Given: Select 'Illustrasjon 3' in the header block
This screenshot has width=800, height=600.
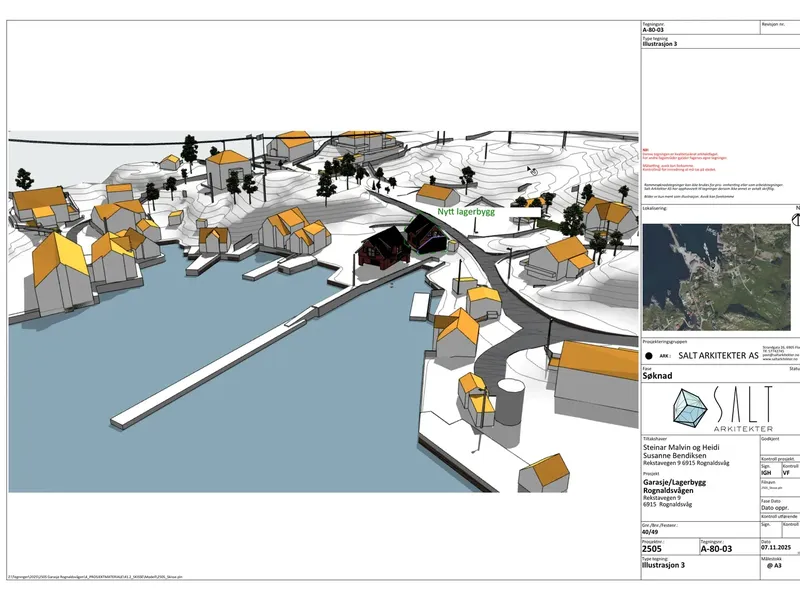Looking at the screenshot, I should click(660, 44).
